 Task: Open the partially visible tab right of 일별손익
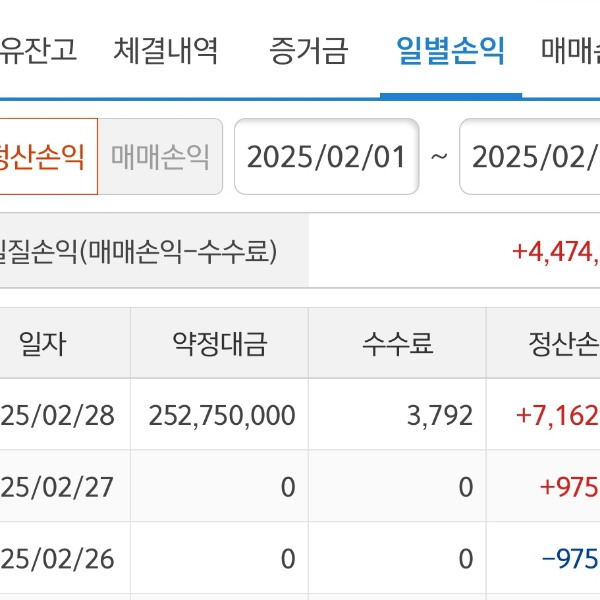pyautogui.click(x=570, y=50)
